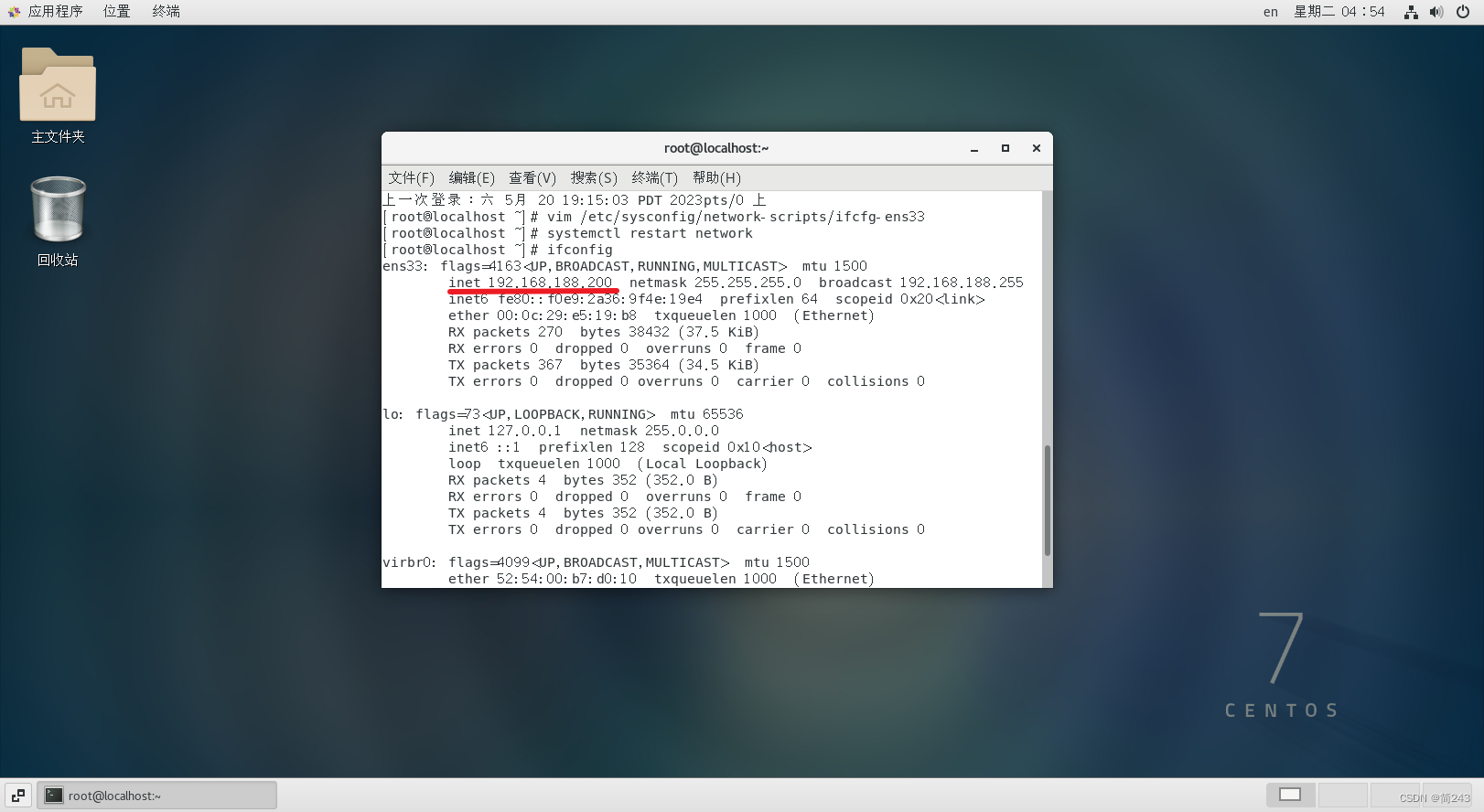Open 帮助(H) menu in terminal
This screenshot has width=1484, height=812.
[716, 177]
